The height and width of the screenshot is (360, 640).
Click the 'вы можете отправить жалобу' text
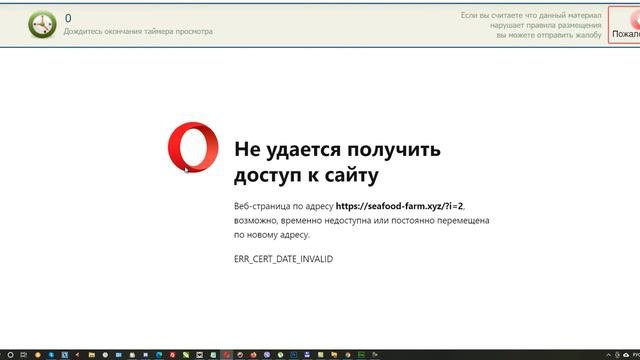[x=549, y=35]
